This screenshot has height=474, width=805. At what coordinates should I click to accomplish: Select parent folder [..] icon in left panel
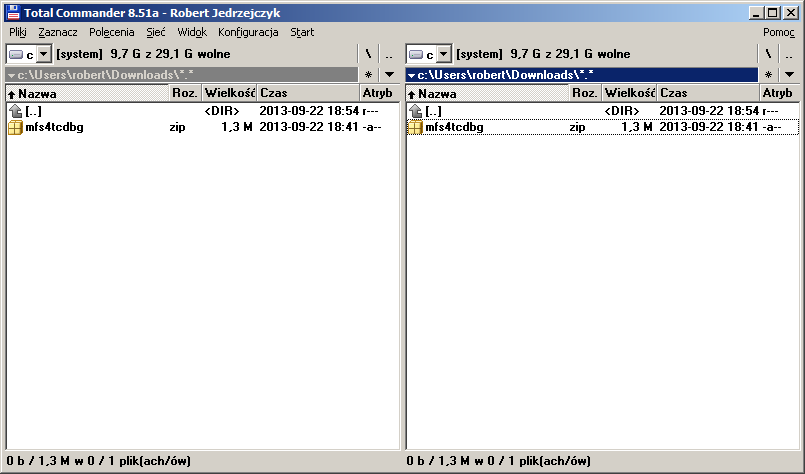[15, 111]
